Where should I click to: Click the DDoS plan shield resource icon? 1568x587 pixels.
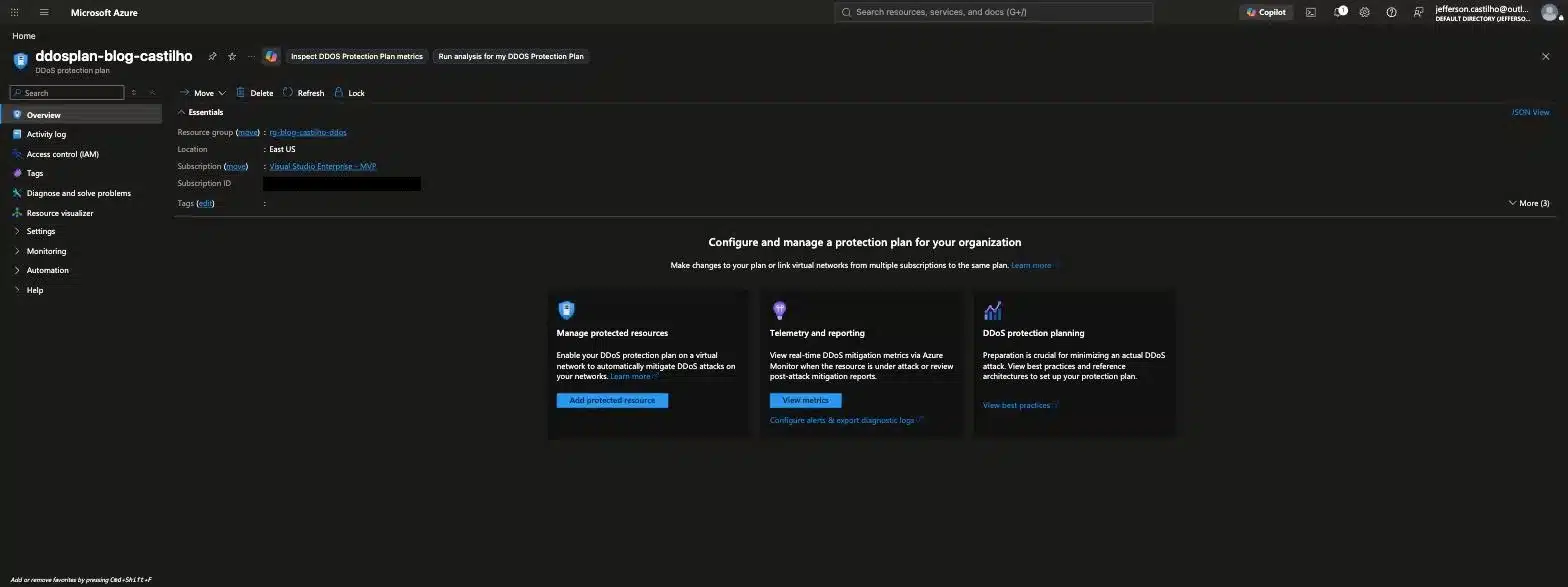tap(20, 60)
